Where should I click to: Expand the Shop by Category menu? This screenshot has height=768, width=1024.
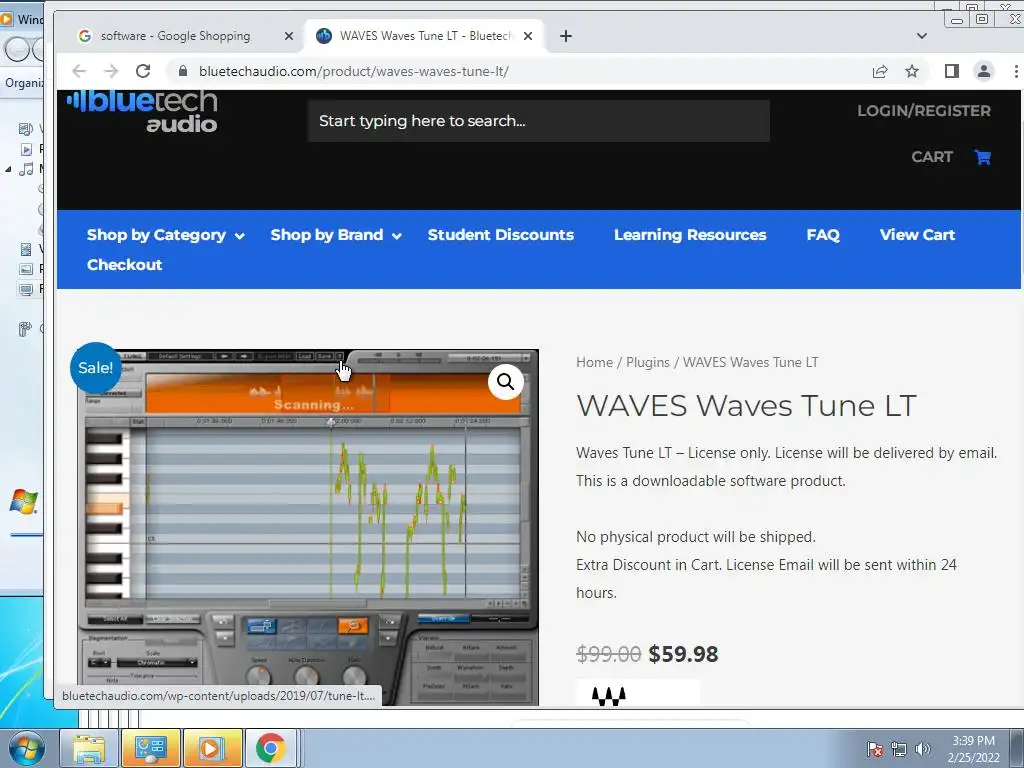(x=165, y=235)
